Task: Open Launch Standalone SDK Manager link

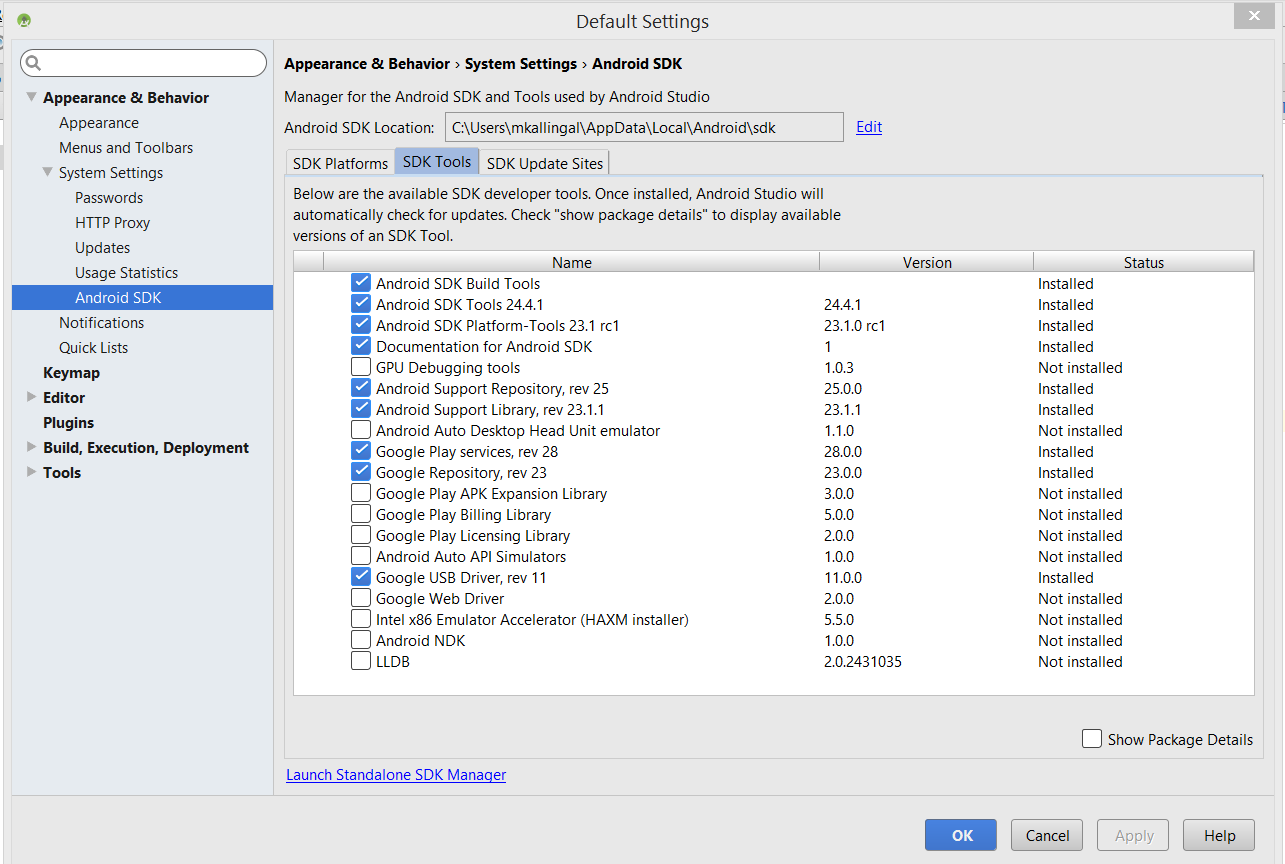Action: pos(396,774)
